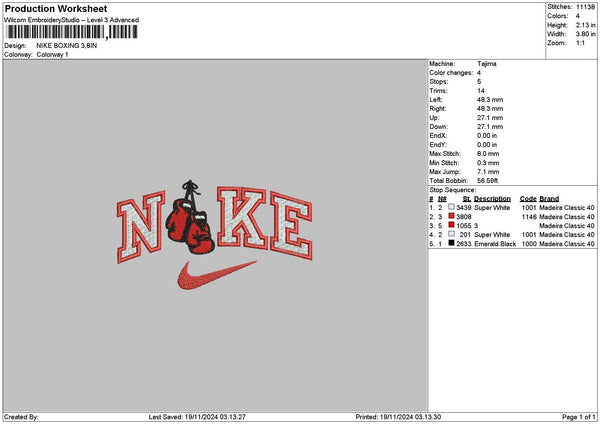Click the Page 1 of 1 indicator

click(x=579, y=417)
